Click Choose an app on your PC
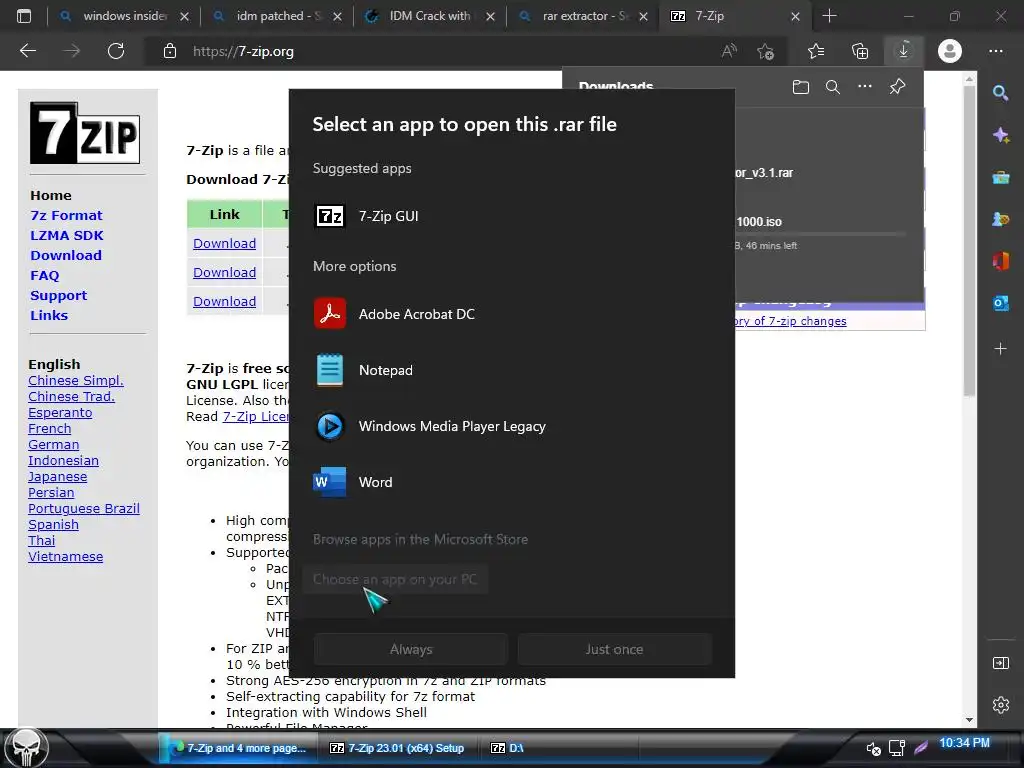 tap(394, 579)
